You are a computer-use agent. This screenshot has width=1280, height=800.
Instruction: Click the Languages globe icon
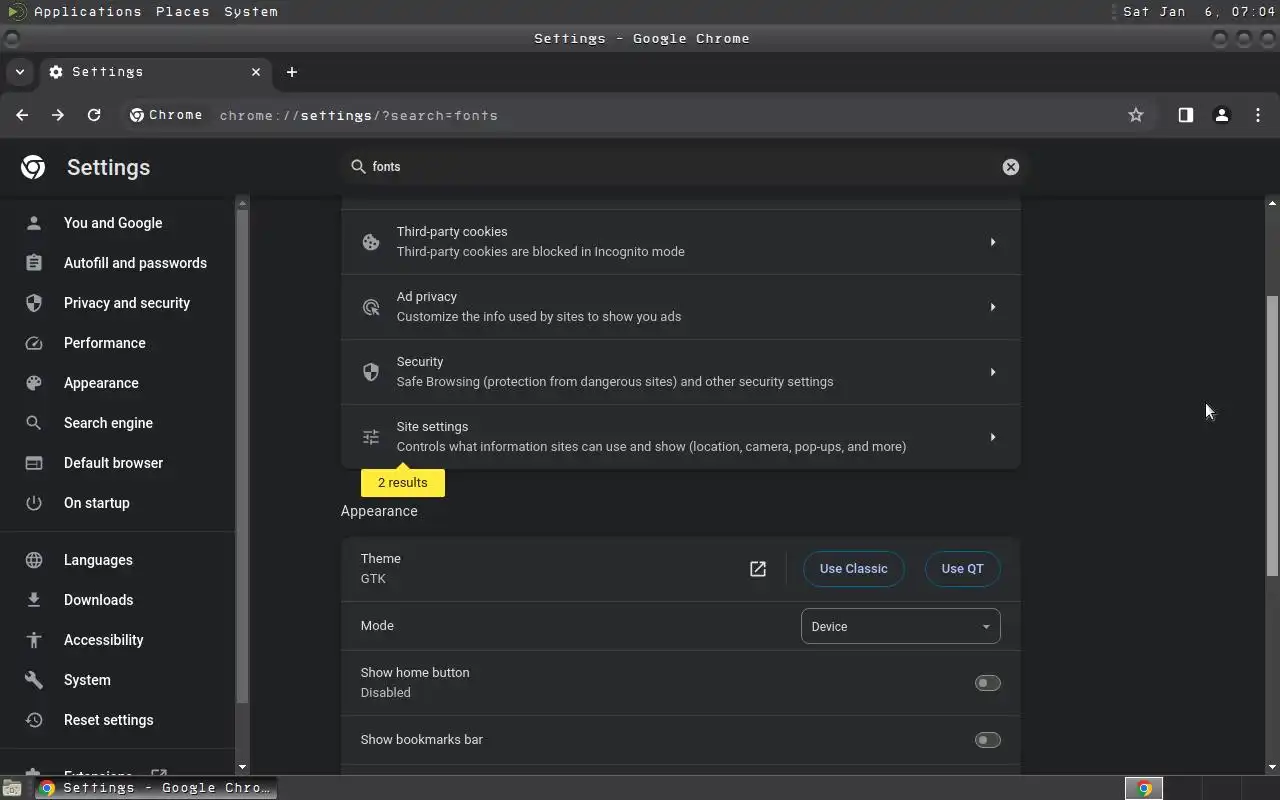coord(34,560)
